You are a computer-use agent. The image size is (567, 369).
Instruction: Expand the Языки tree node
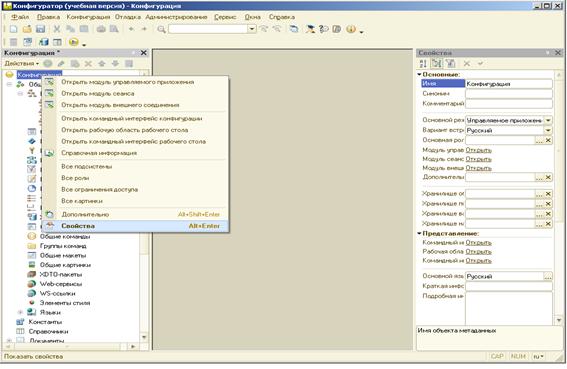pyautogui.click(x=21, y=312)
